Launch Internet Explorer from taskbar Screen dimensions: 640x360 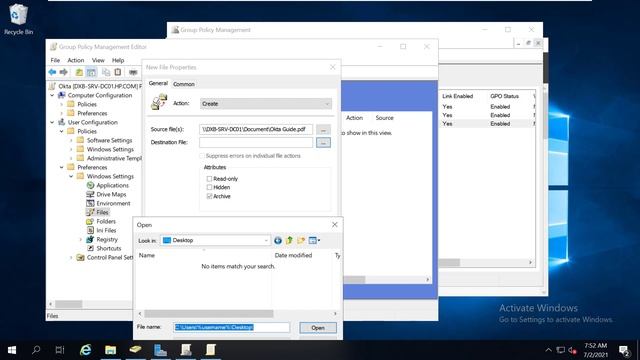tap(85, 350)
